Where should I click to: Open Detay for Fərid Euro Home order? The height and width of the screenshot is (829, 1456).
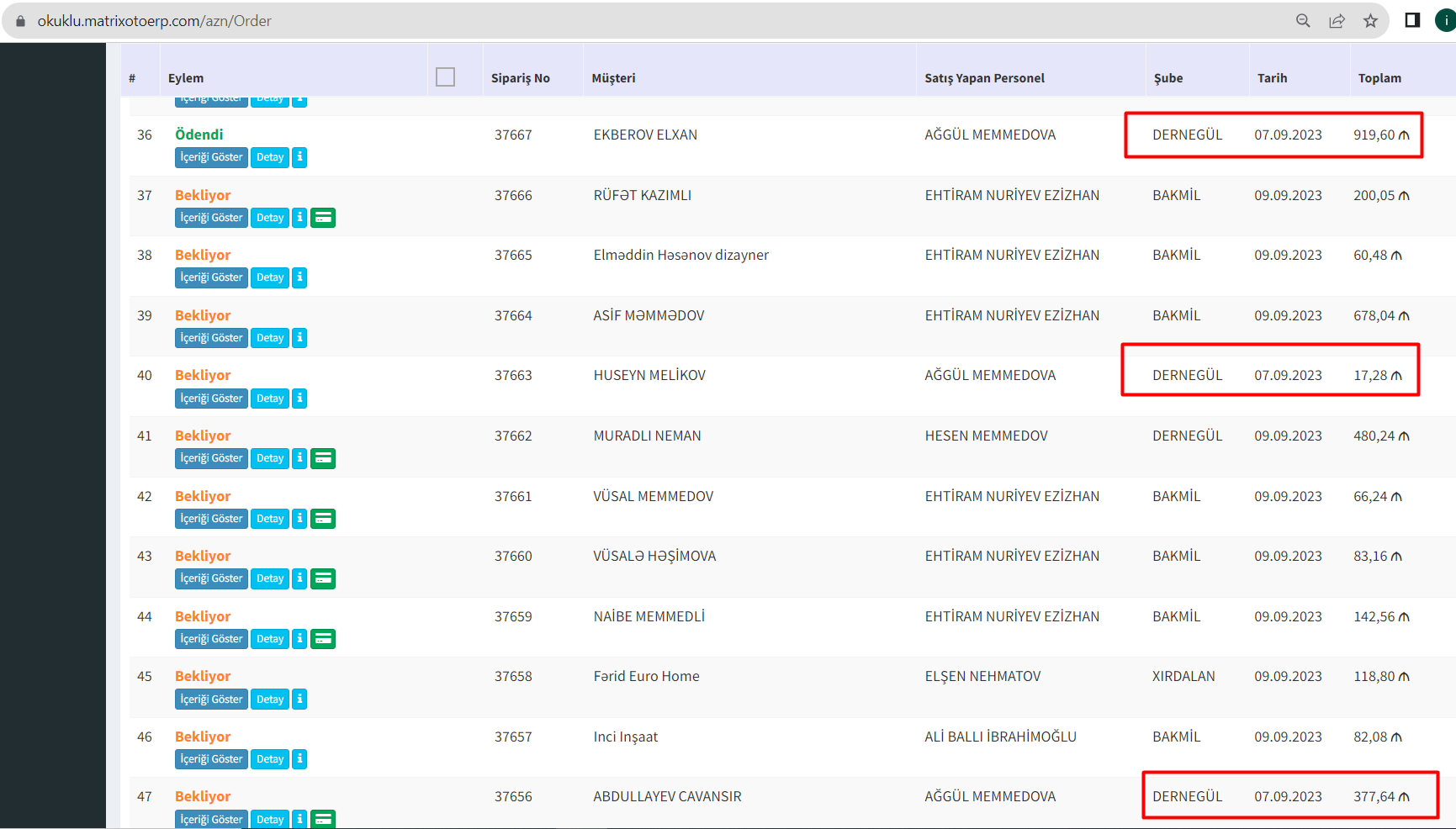click(x=270, y=700)
